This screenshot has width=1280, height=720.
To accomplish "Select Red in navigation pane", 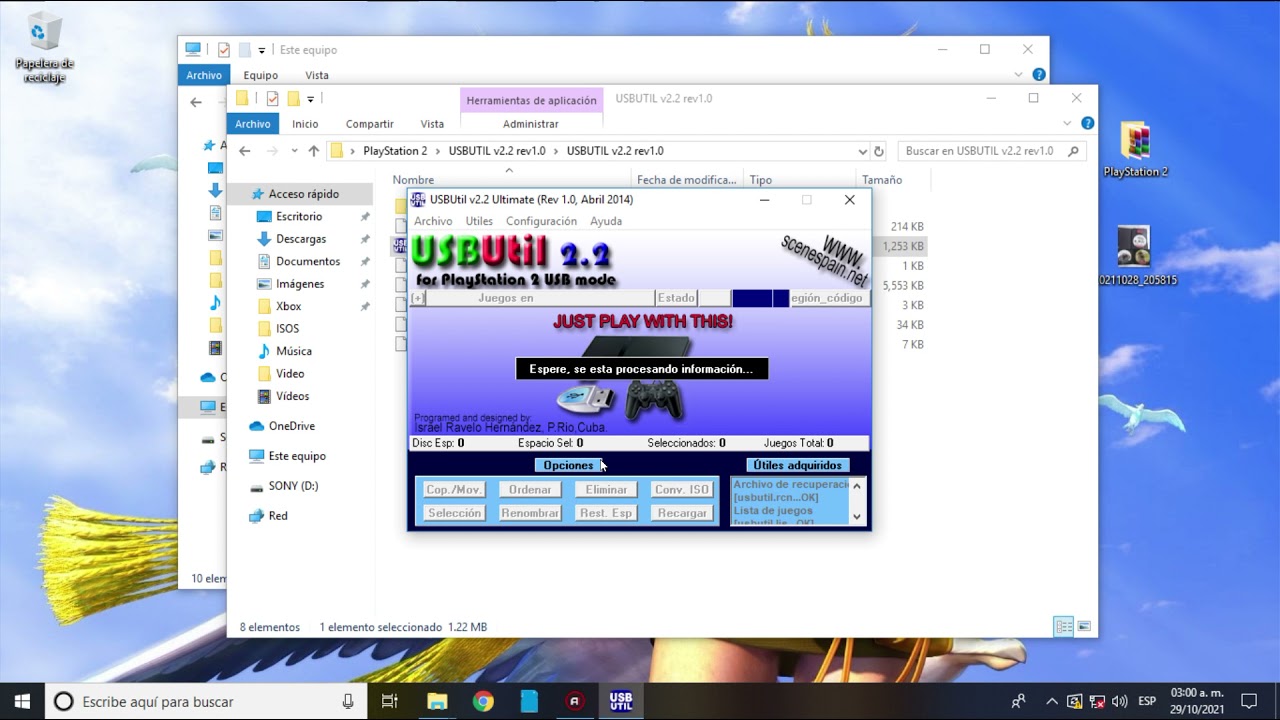I will coord(278,516).
